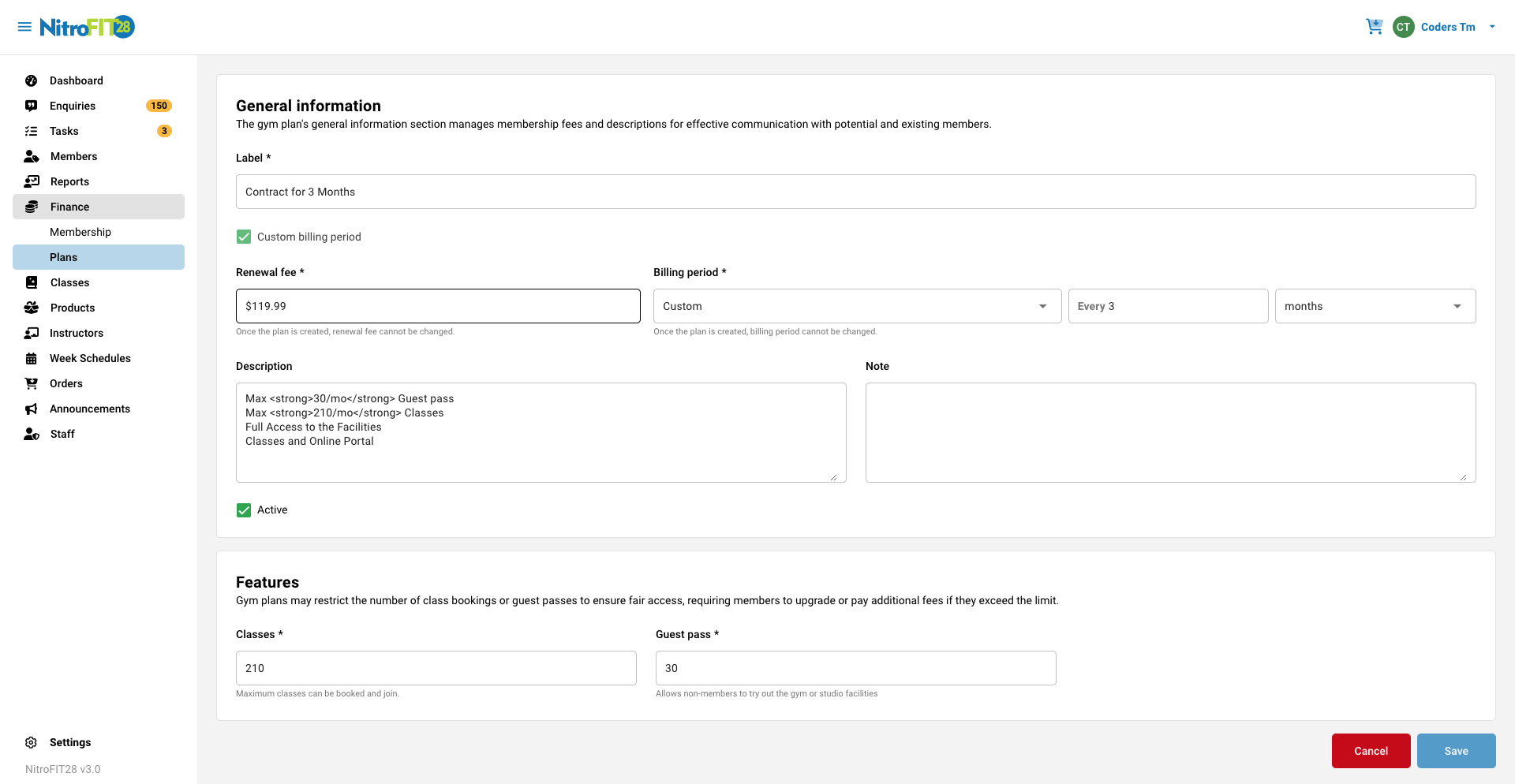Click the Announcements megaphone icon
The width and height of the screenshot is (1515, 784).
[x=32, y=409]
